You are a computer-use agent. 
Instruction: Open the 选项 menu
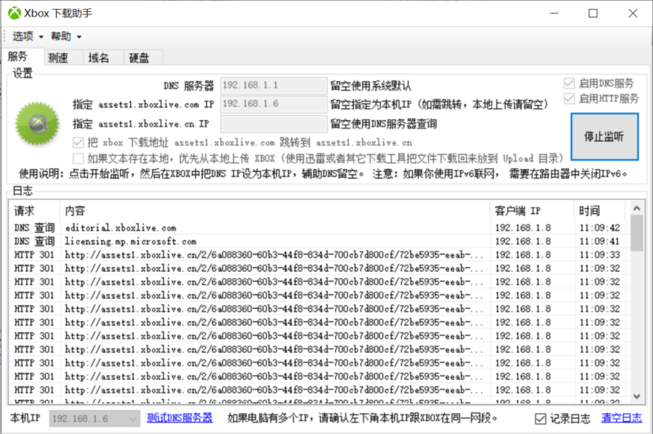(27, 36)
